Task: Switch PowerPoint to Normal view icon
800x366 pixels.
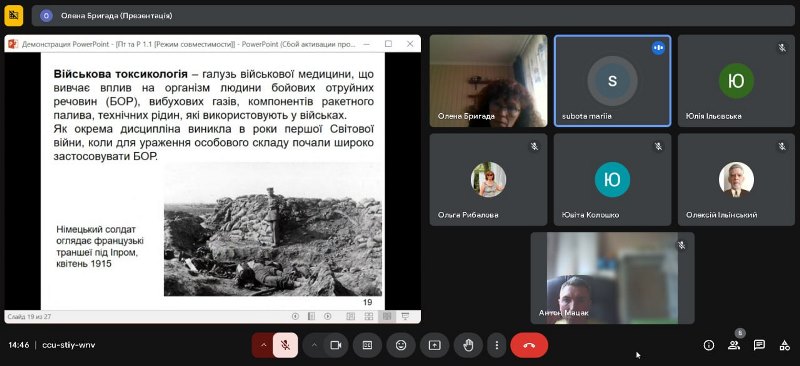Action: (351, 316)
